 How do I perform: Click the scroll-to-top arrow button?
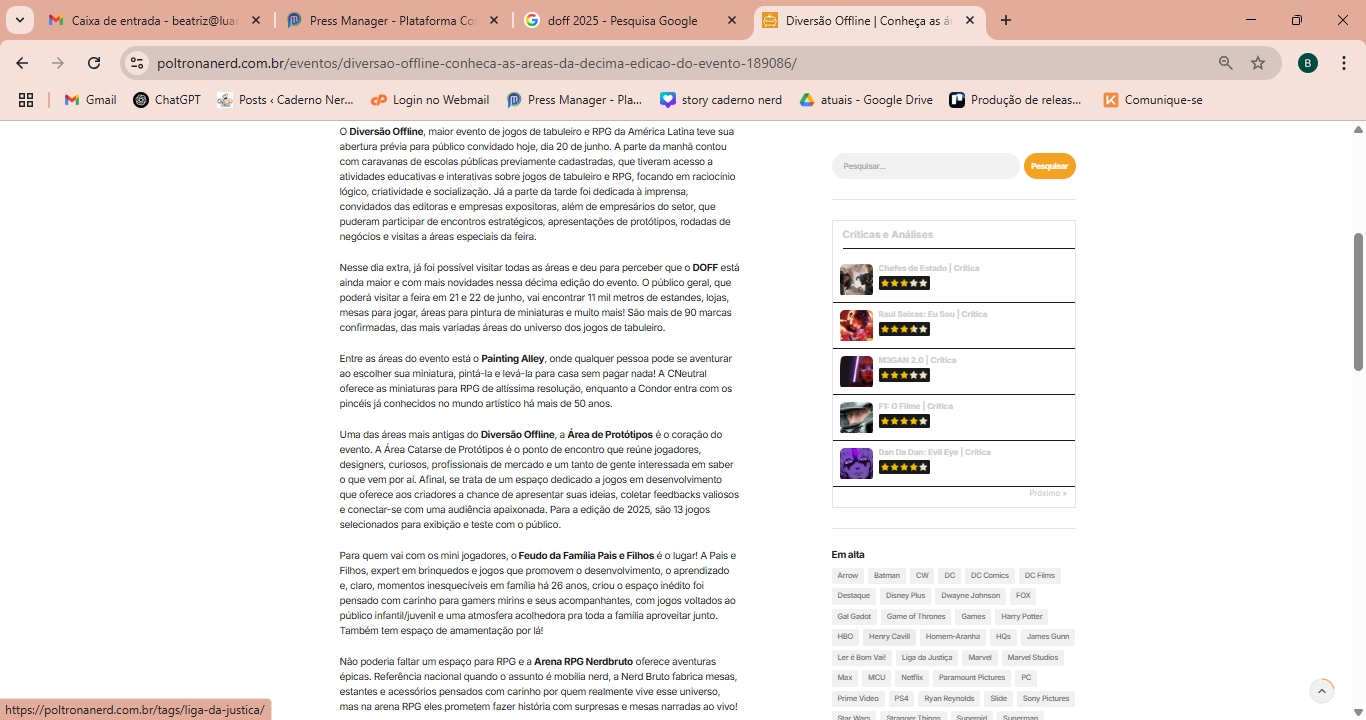pyautogui.click(x=1322, y=691)
